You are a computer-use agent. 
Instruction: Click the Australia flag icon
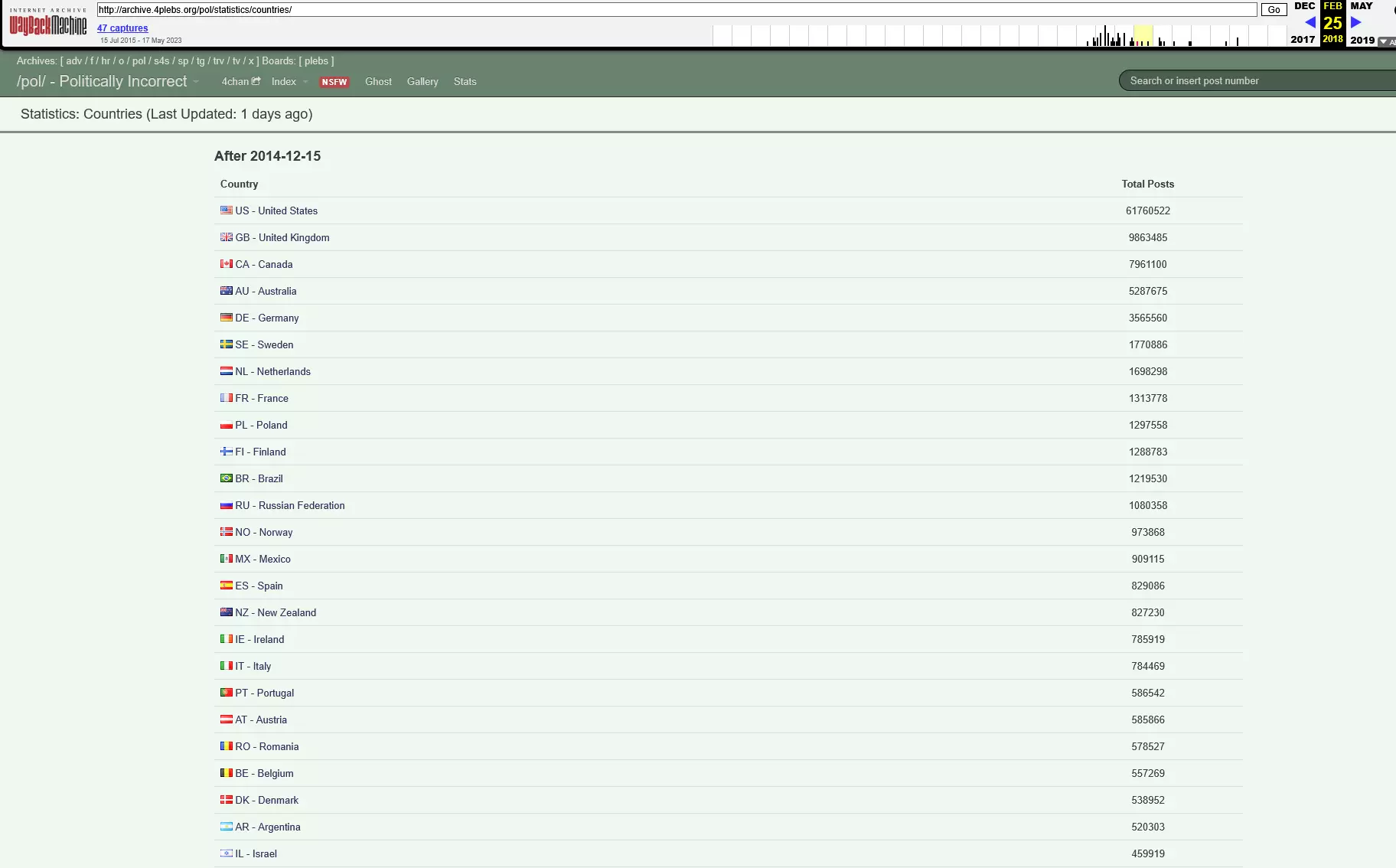[x=227, y=290]
